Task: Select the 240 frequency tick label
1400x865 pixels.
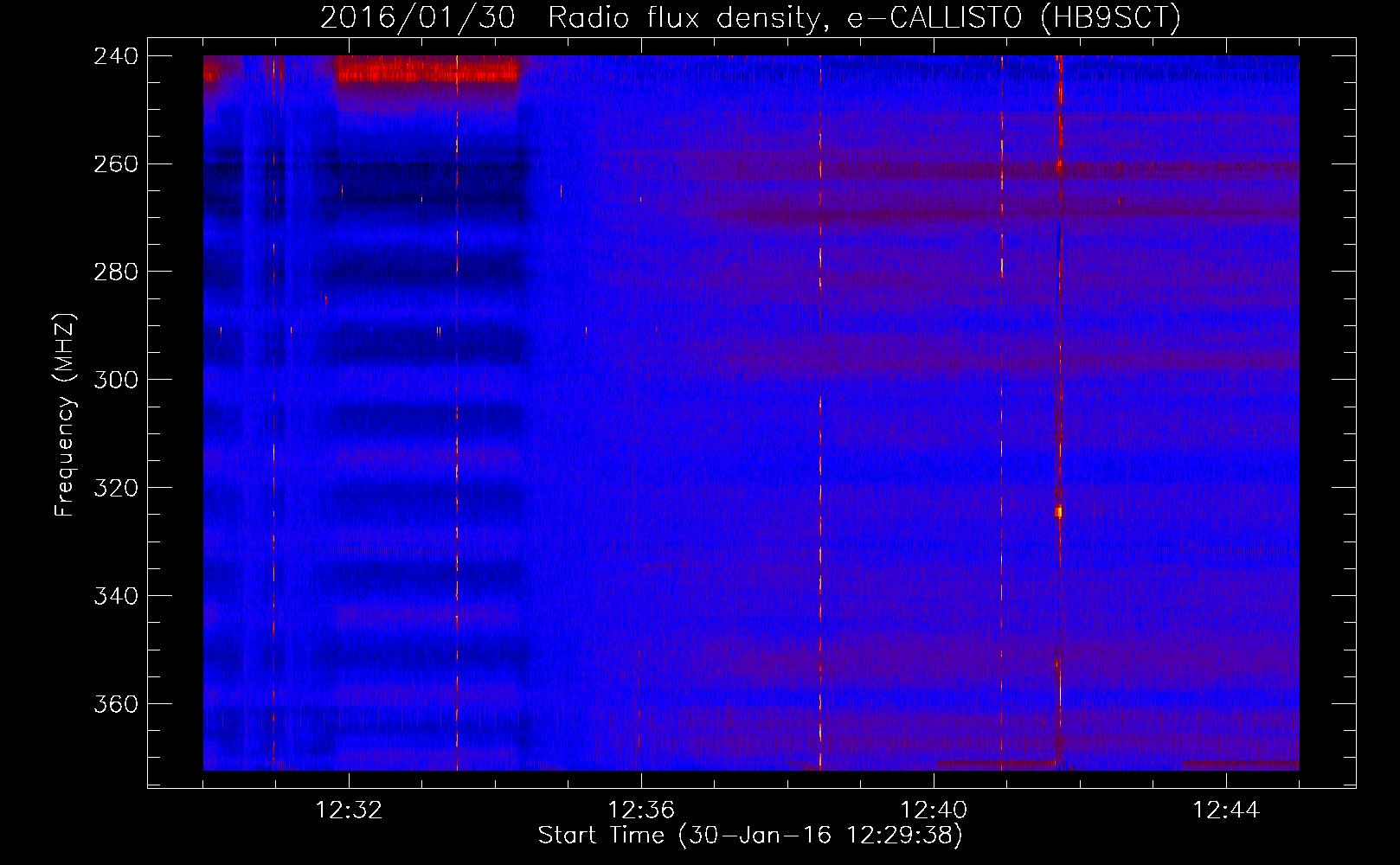Action: point(116,56)
